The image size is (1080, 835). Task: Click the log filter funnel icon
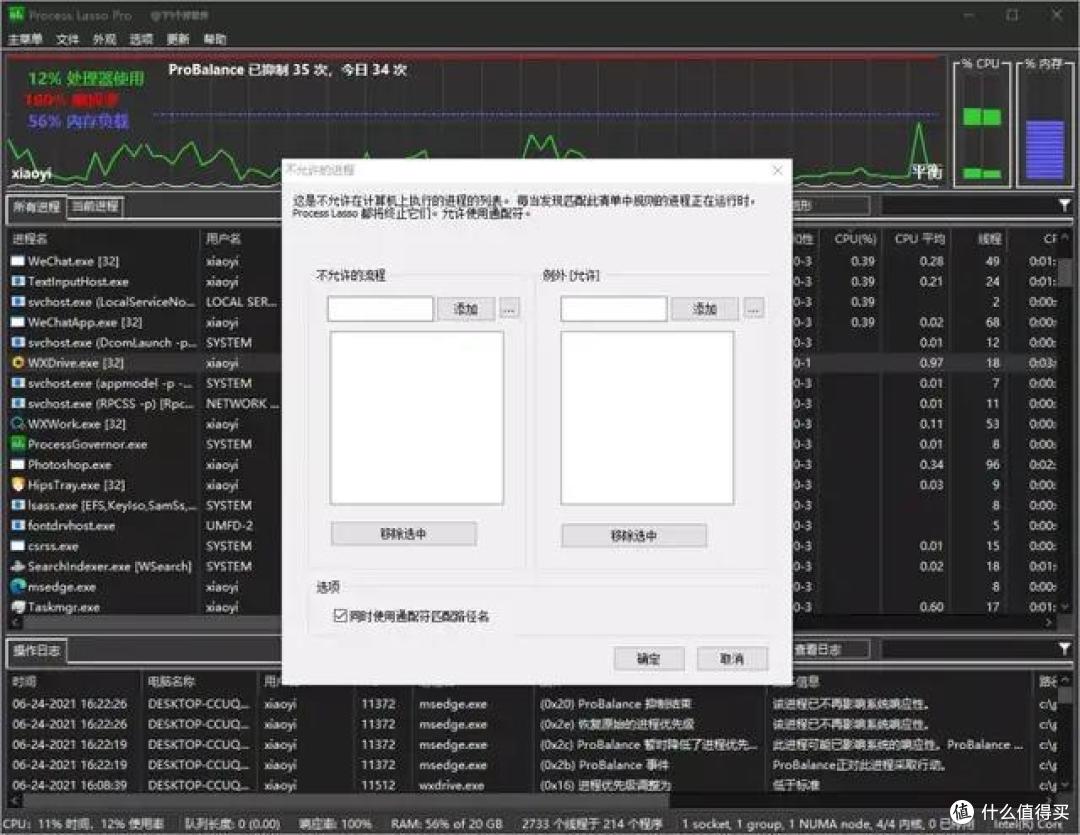(1064, 648)
